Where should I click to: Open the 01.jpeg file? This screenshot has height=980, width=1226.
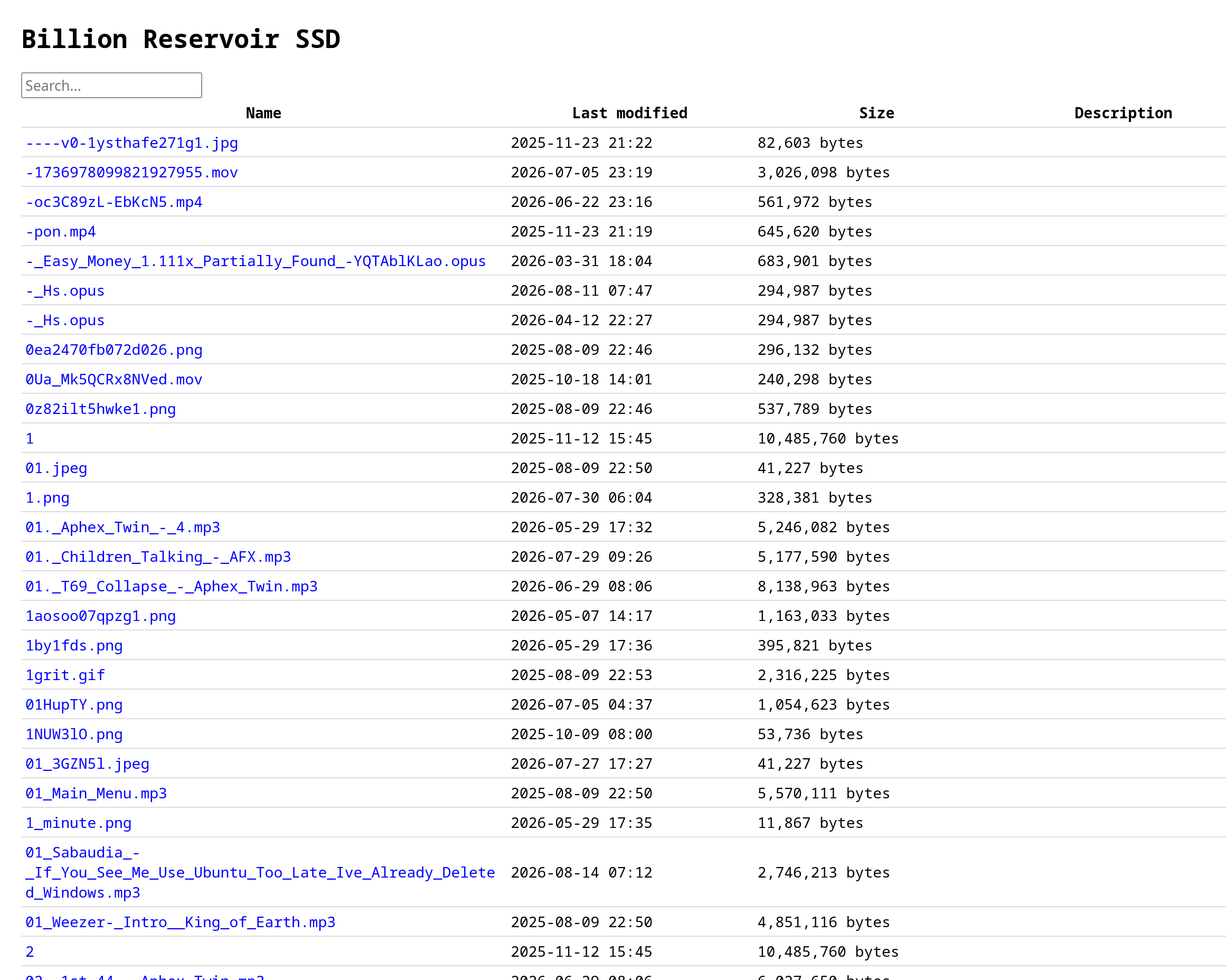click(56, 468)
